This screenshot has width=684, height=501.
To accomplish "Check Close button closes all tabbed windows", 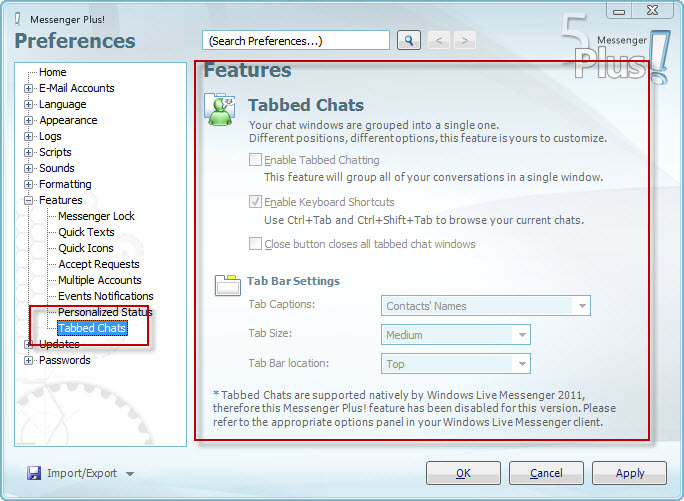I will click(x=256, y=244).
